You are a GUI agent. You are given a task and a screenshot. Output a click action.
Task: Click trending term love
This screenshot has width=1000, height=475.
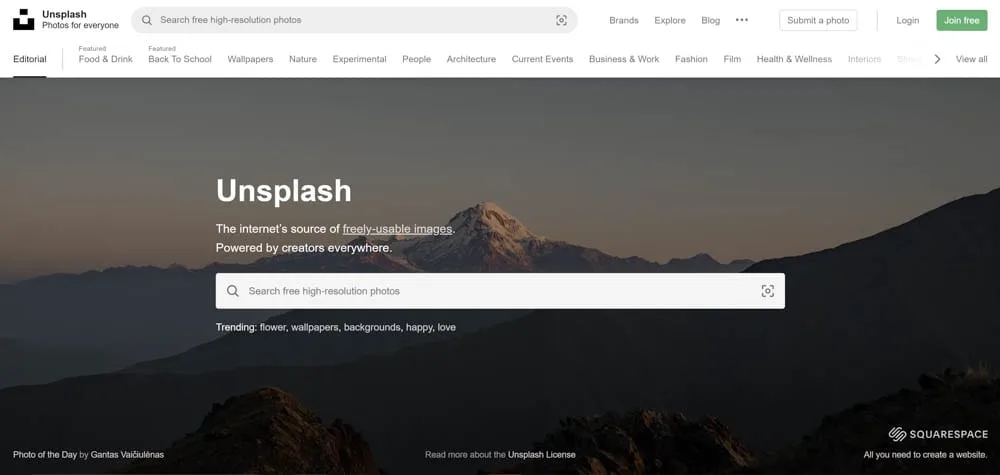click(x=446, y=328)
